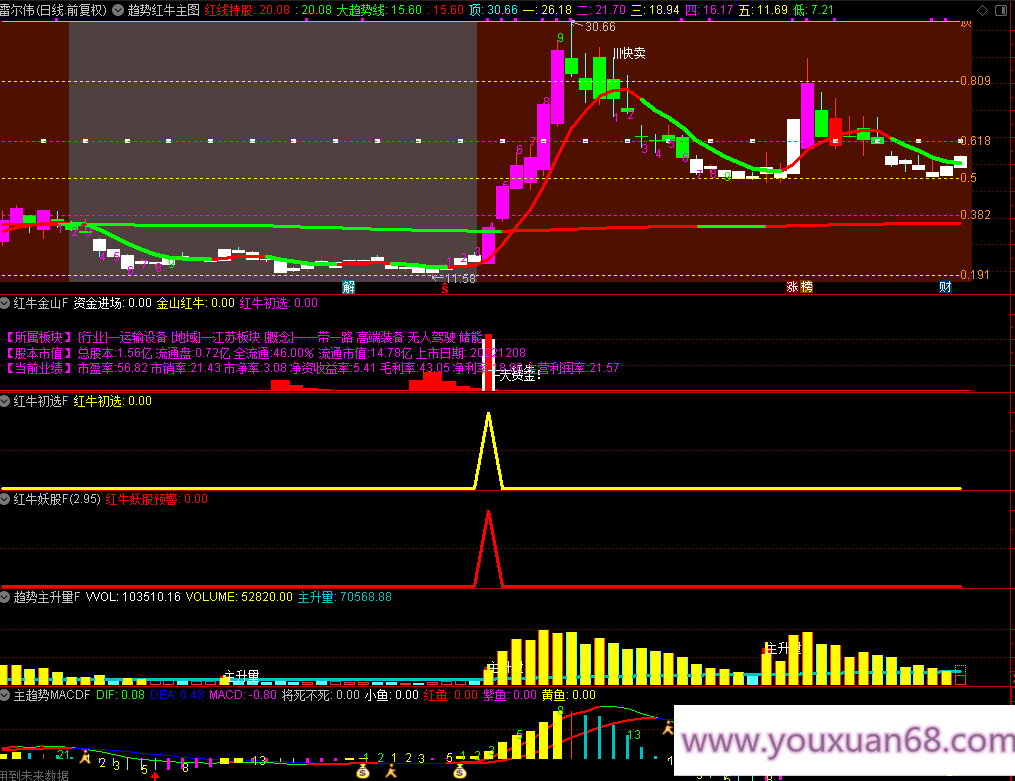Image resolution: width=1015 pixels, height=781 pixels.
Task: Open the 红牛金山F indicator dropdown arrow
Action: pos(6,303)
